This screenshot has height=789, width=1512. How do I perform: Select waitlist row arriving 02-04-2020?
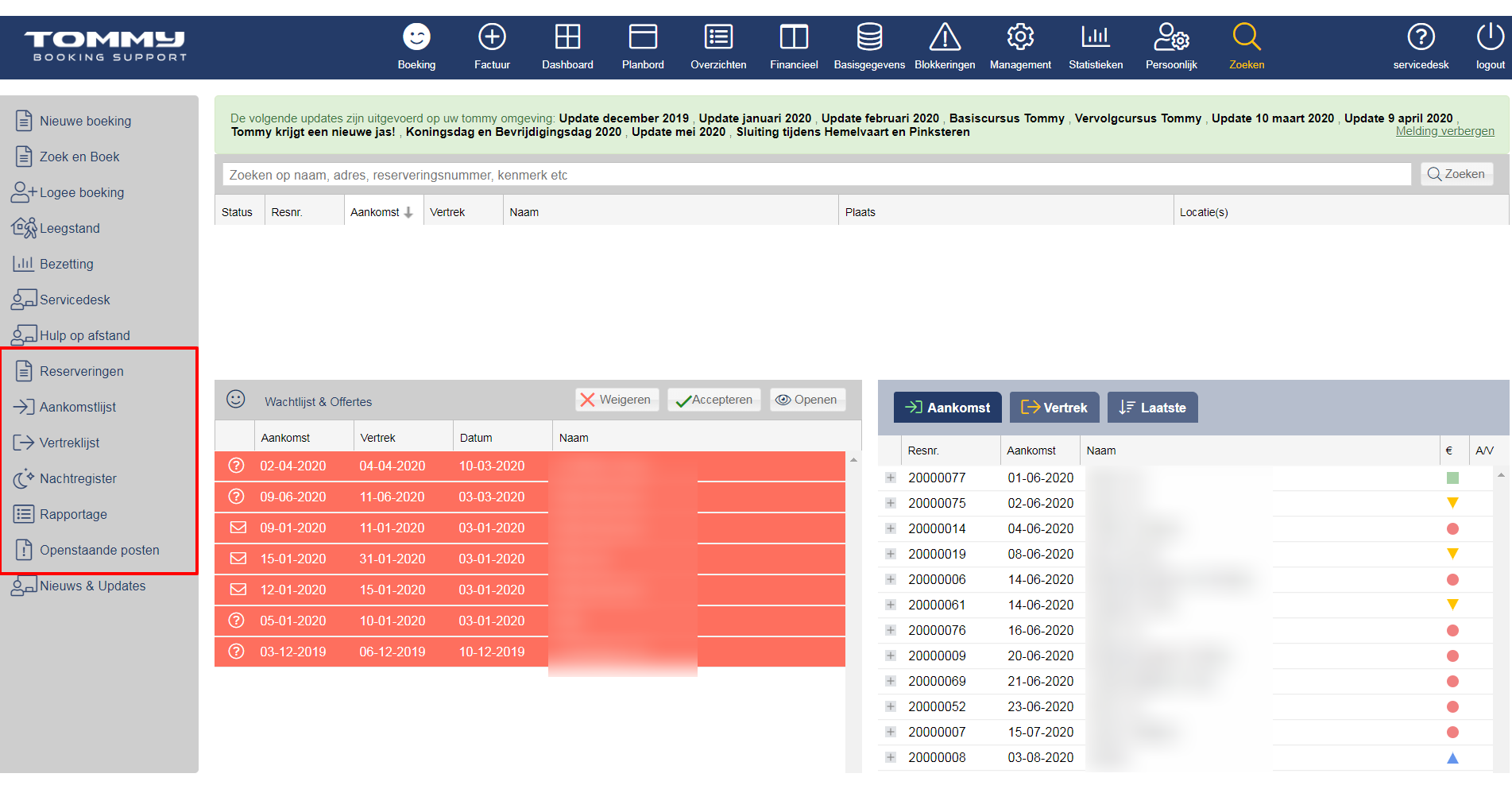coord(530,466)
